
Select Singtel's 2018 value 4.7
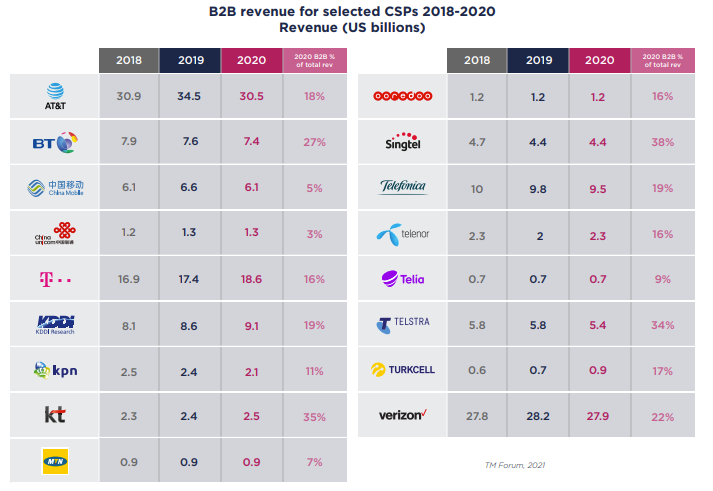point(477,142)
